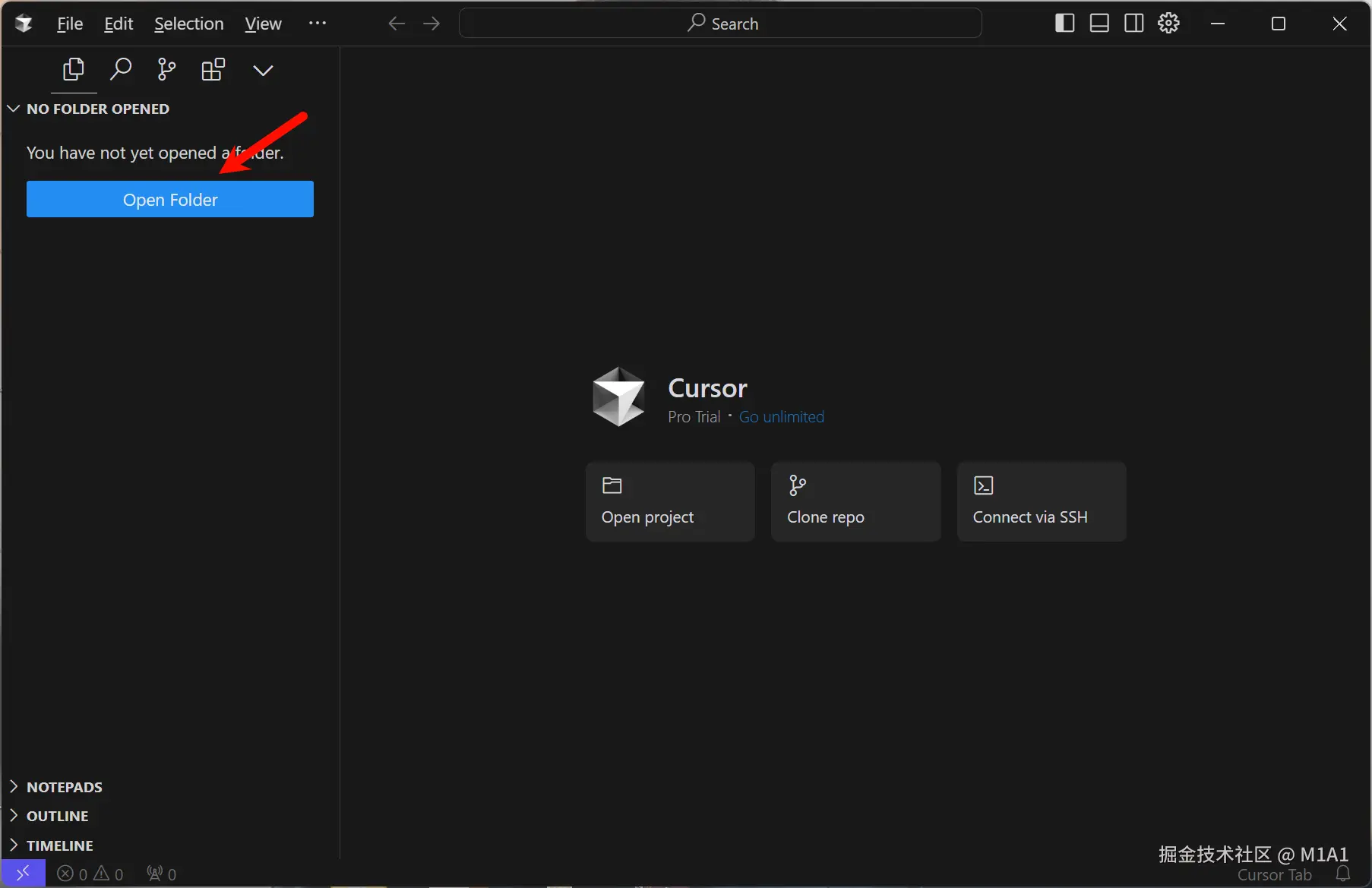
Task: Toggle the bottom panel layout icon
Action: tap(1099, 24)
